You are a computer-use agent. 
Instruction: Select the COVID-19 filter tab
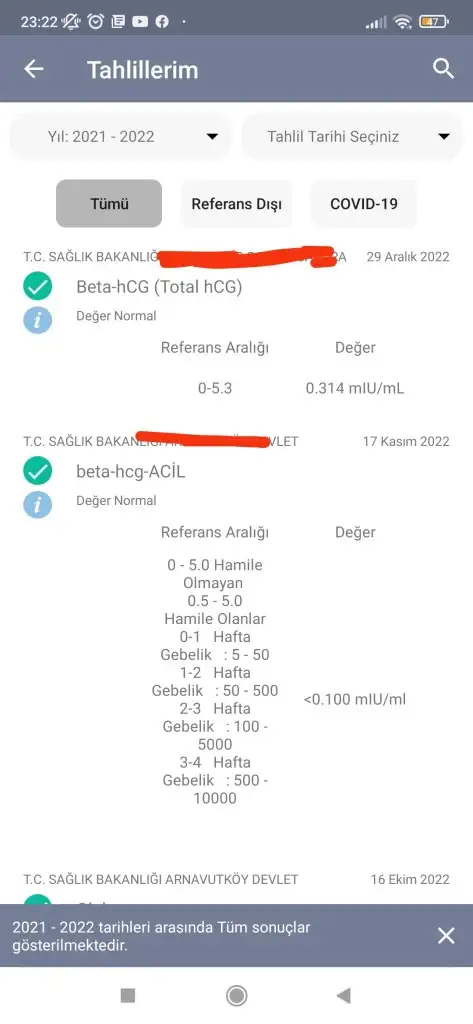tap(364, 204)
